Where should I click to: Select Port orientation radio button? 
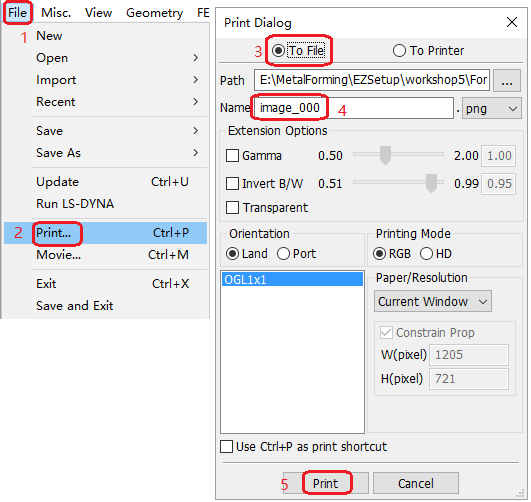283,254
